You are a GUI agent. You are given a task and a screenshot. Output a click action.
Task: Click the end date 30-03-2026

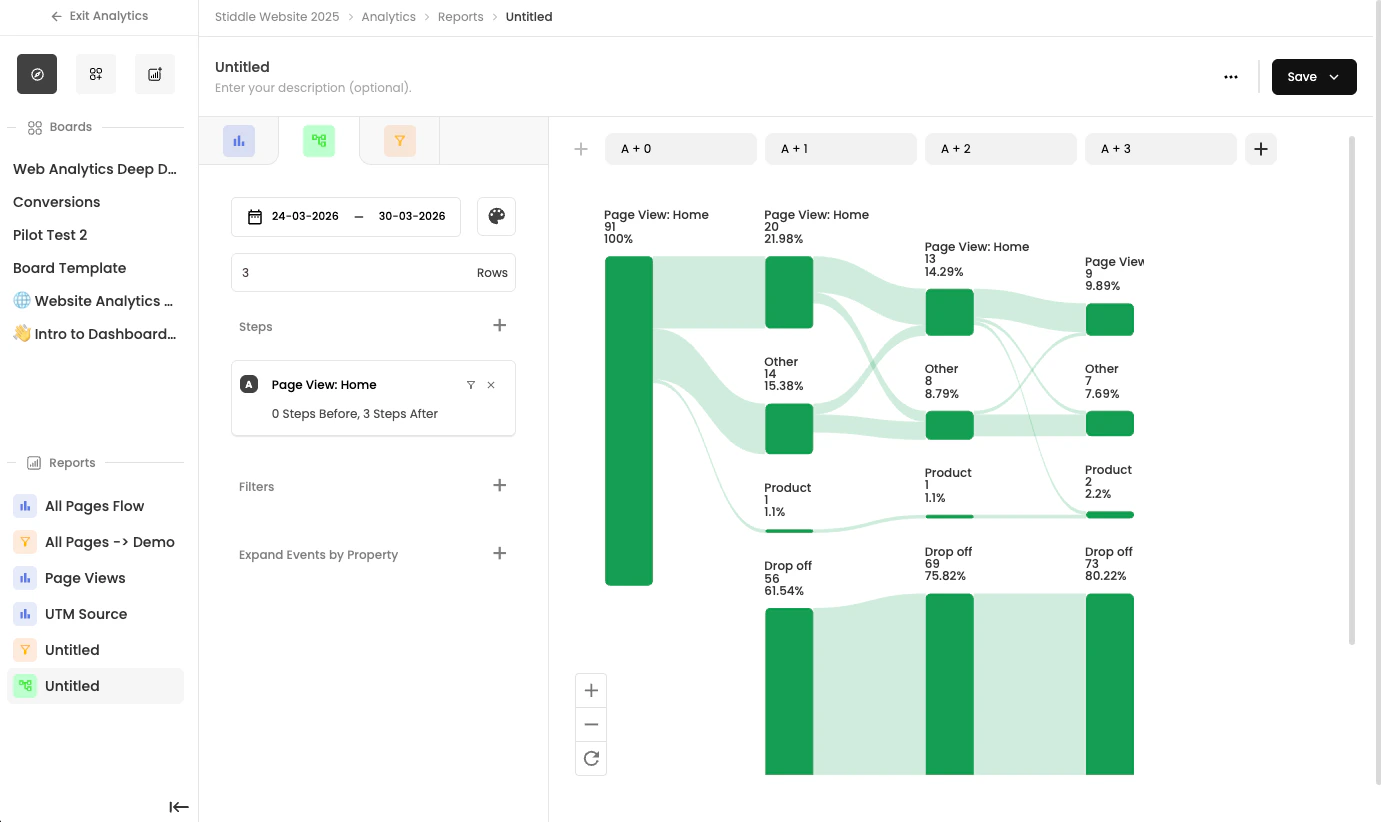pyautogui.click(x=412, y=216)
